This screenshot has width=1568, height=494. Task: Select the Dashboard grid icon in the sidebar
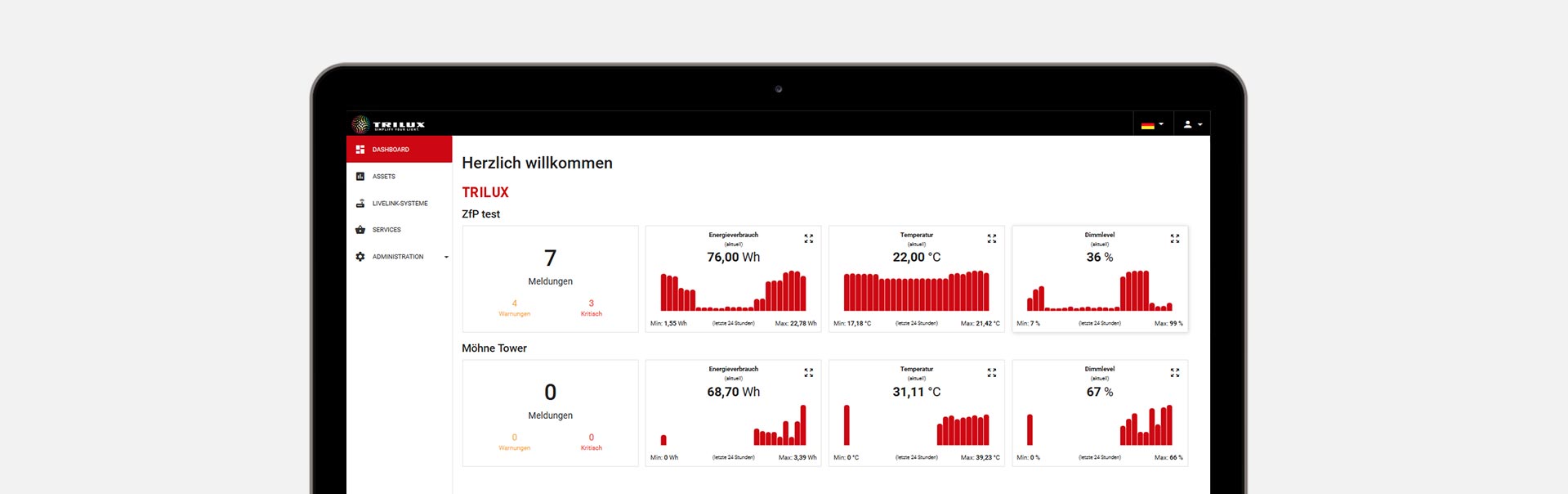pyautogui.click(x=360, y=150)
